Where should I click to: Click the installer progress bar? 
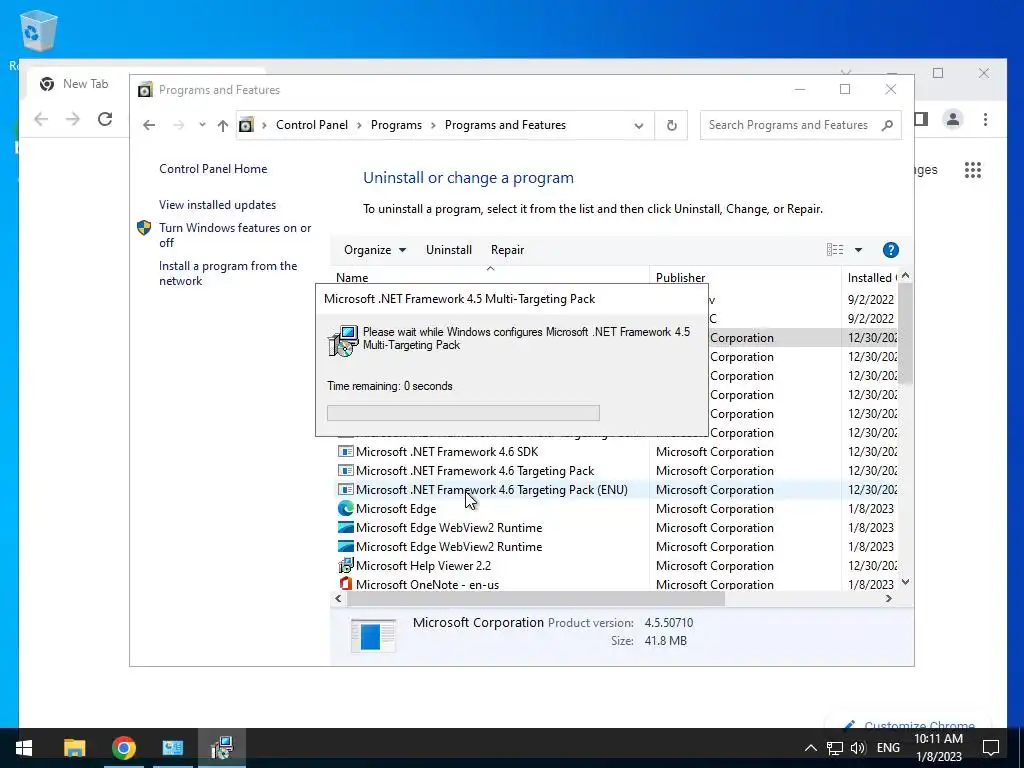point(463,413)
